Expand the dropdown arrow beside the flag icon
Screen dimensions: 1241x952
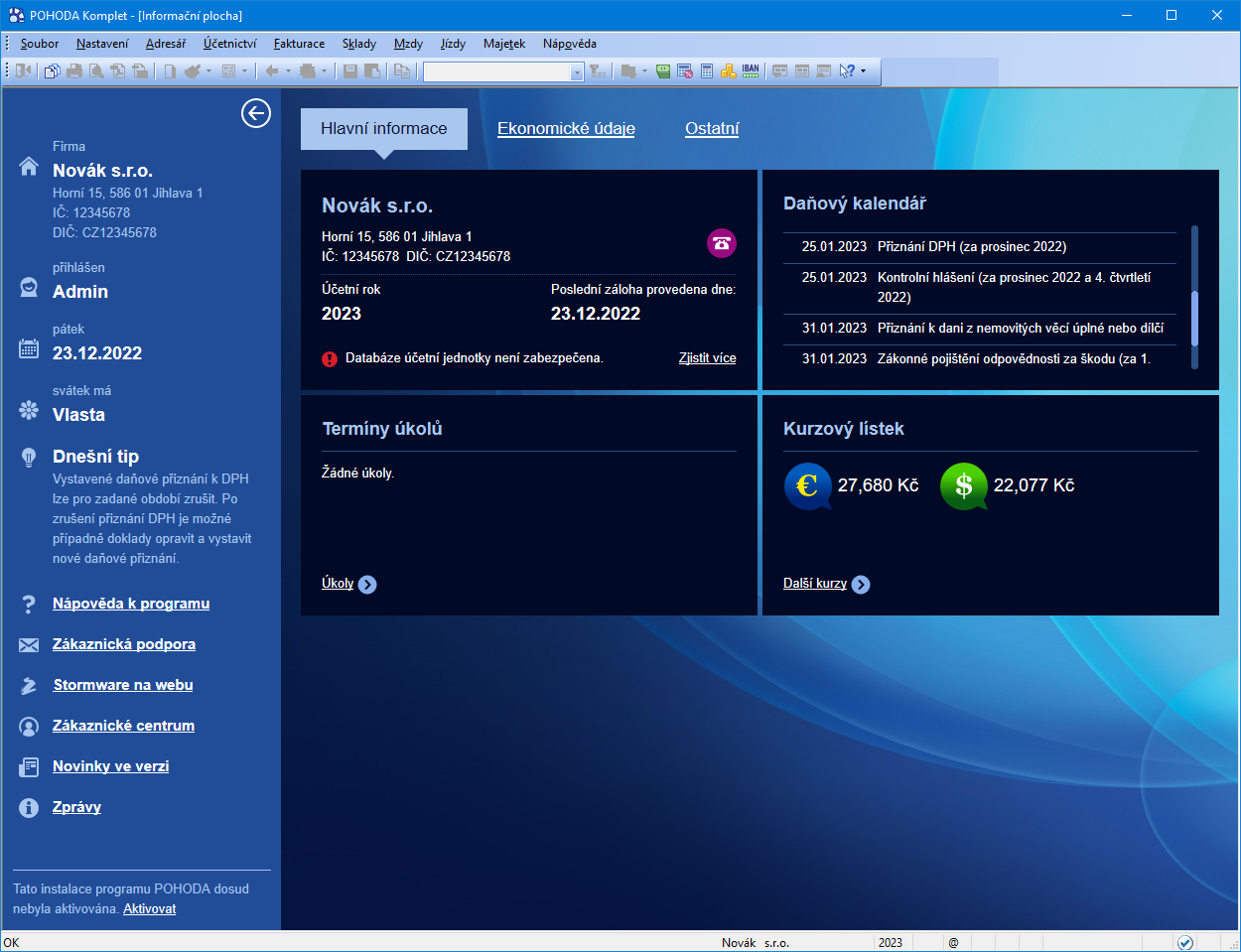[644, 70]
